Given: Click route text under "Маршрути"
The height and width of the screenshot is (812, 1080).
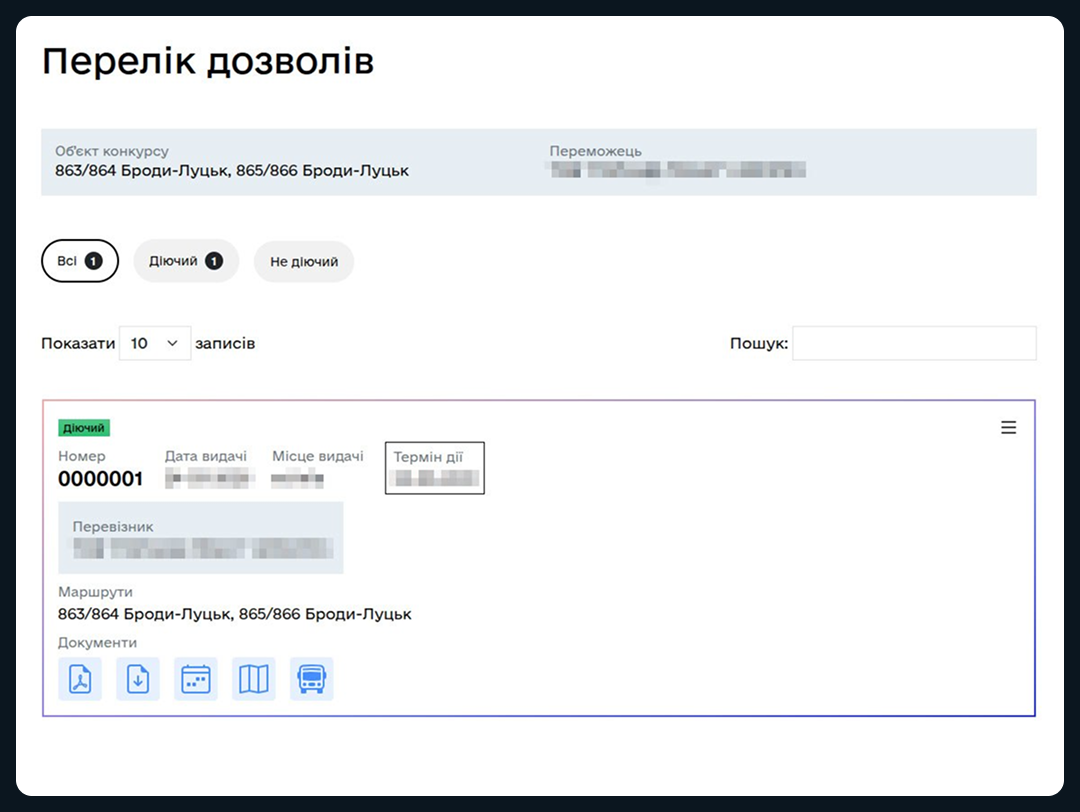Looking at the screenshot, I should [235, 614].
